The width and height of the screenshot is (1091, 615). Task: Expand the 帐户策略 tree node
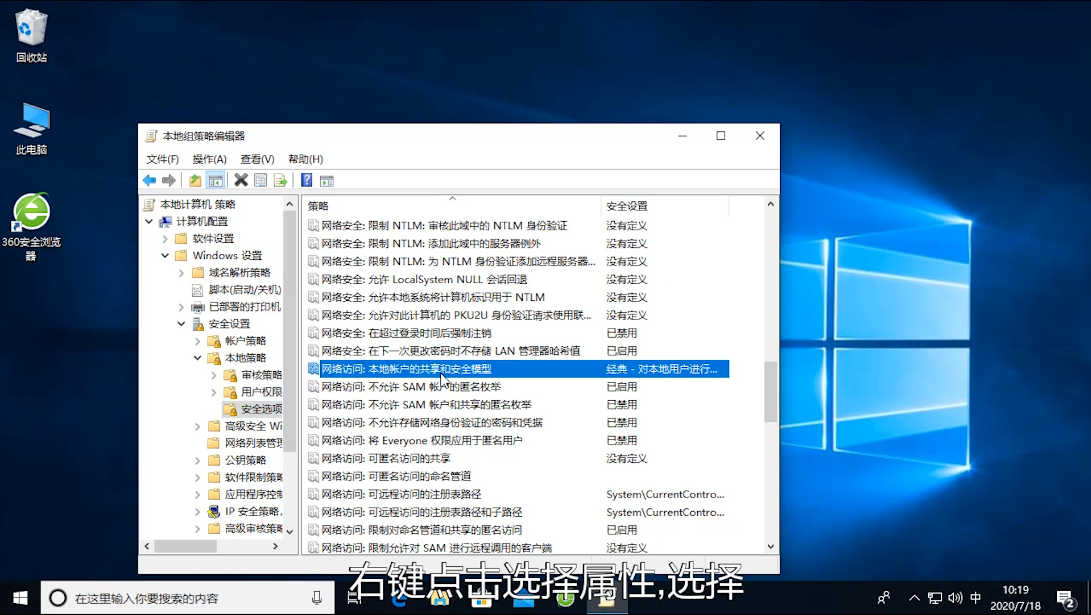click(x=198, y=341)
